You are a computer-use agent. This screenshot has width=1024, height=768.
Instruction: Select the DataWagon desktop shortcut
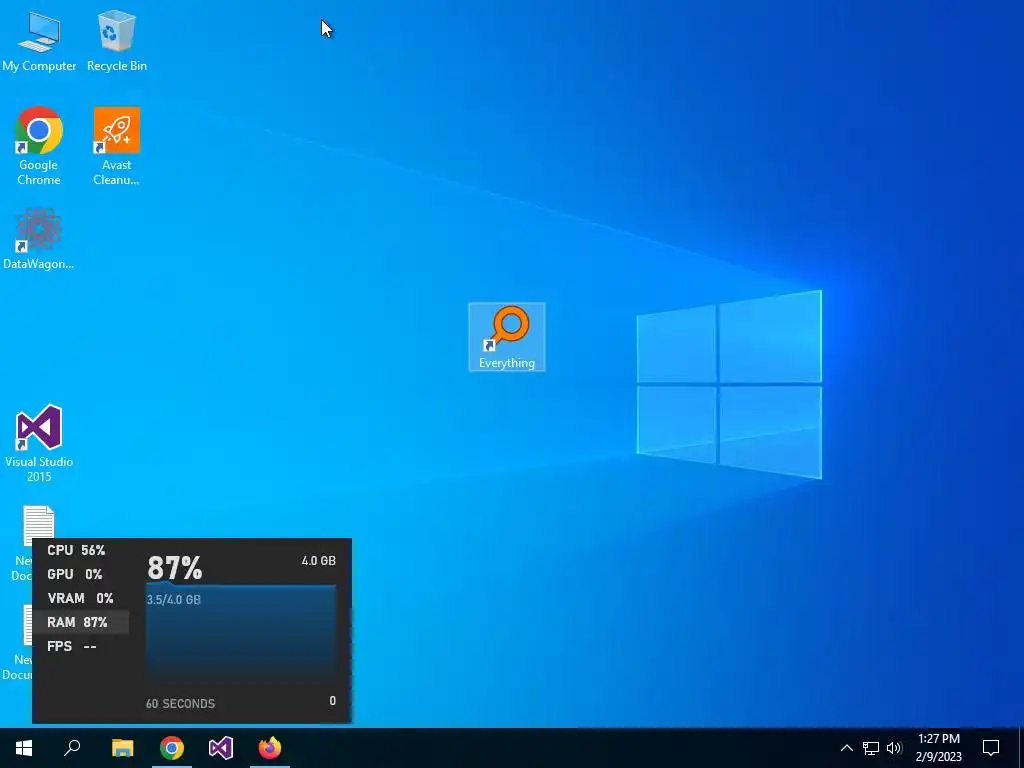[x=39, y=239]
